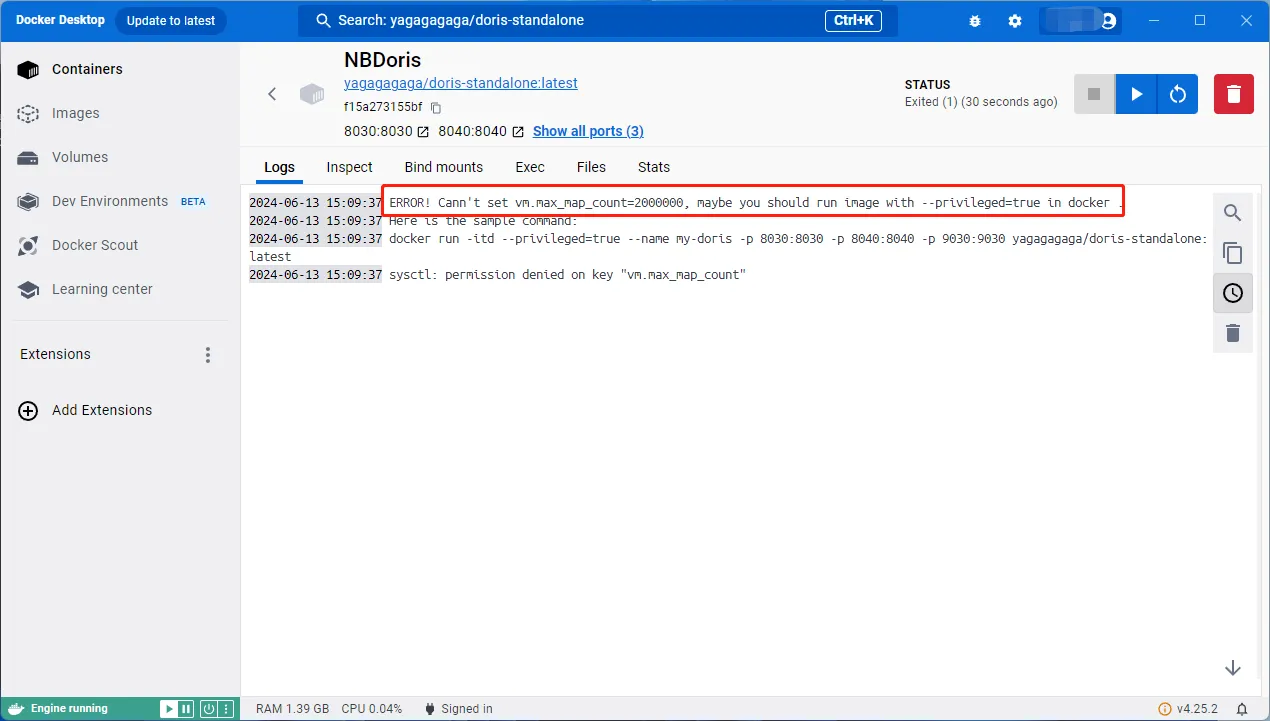The width and height of the screenshot is (1270, 721).
Task: Click RAM 1.39 GB indicator
Action: (292, 709)
